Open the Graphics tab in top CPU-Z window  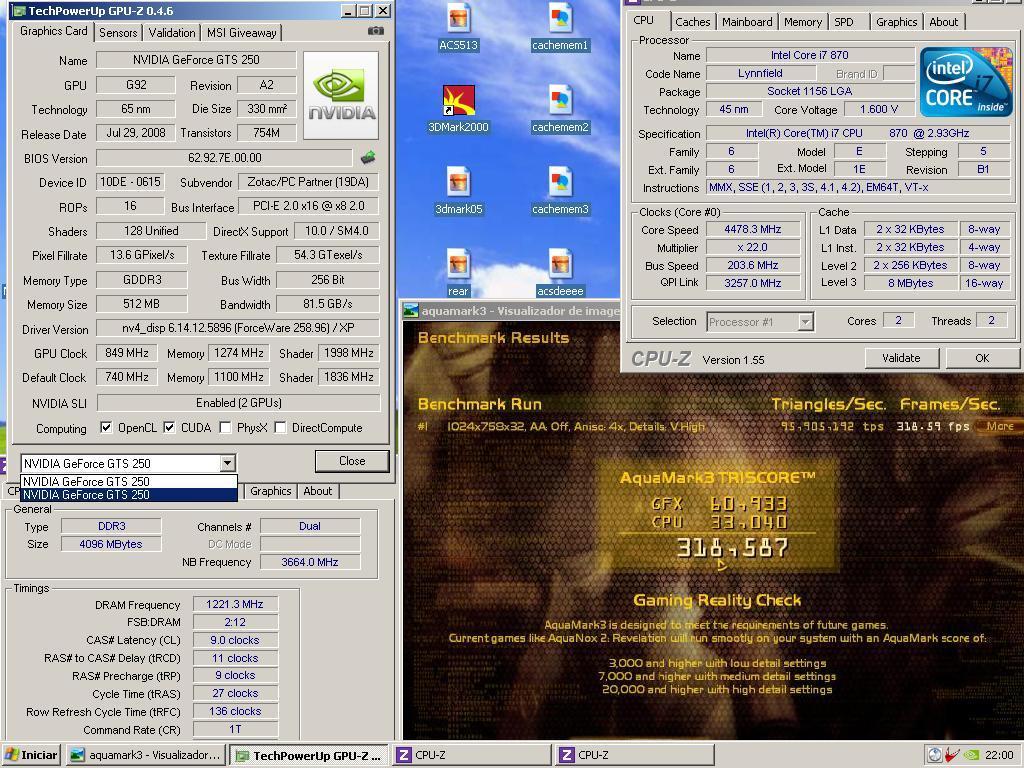click(897, 22)
